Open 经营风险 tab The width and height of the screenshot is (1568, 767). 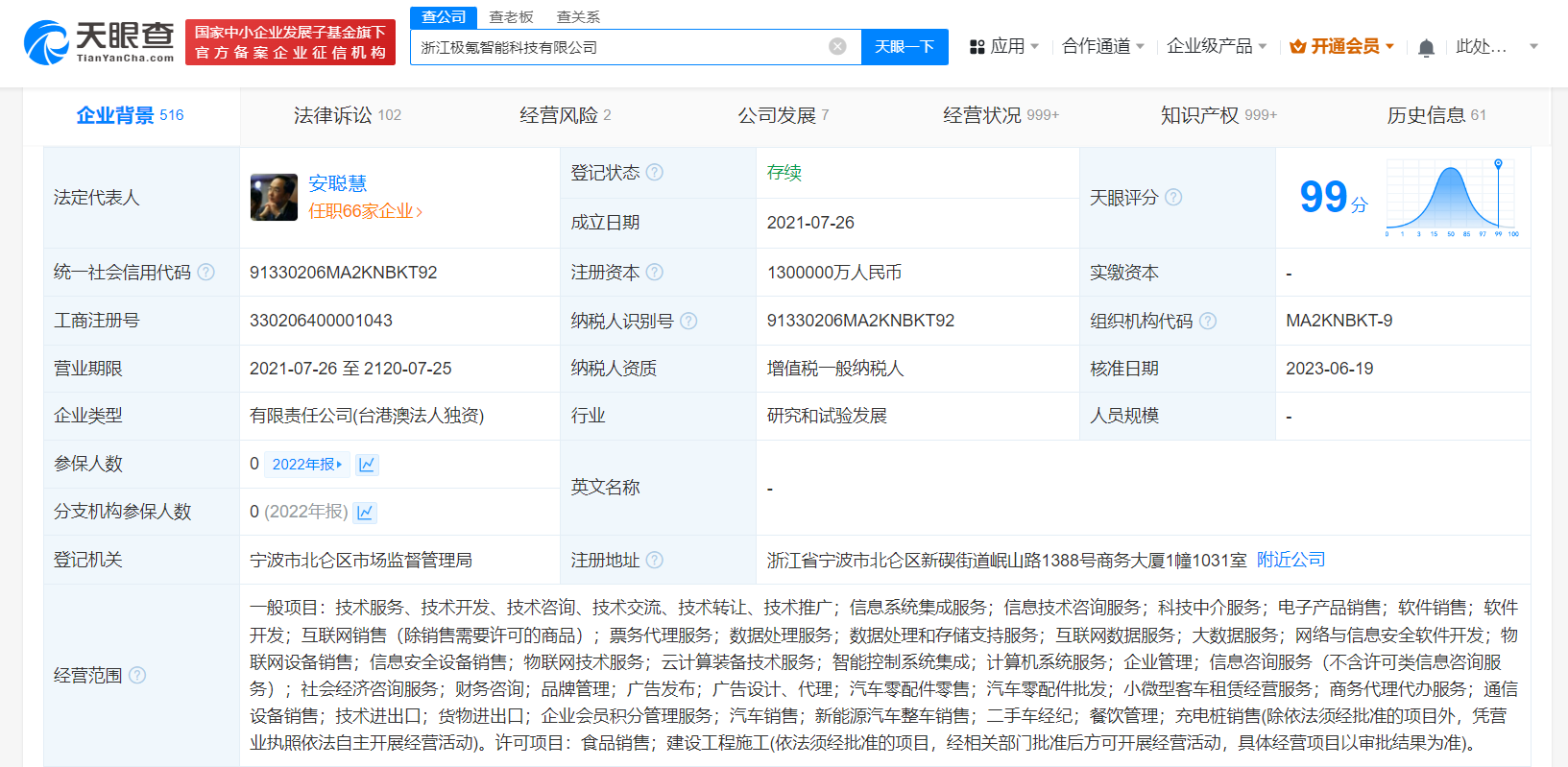[x=565, y=115]
